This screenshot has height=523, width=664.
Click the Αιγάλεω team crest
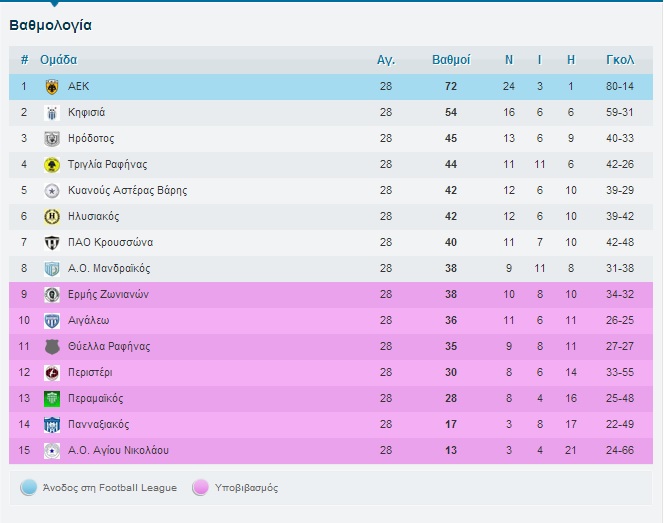52,321
